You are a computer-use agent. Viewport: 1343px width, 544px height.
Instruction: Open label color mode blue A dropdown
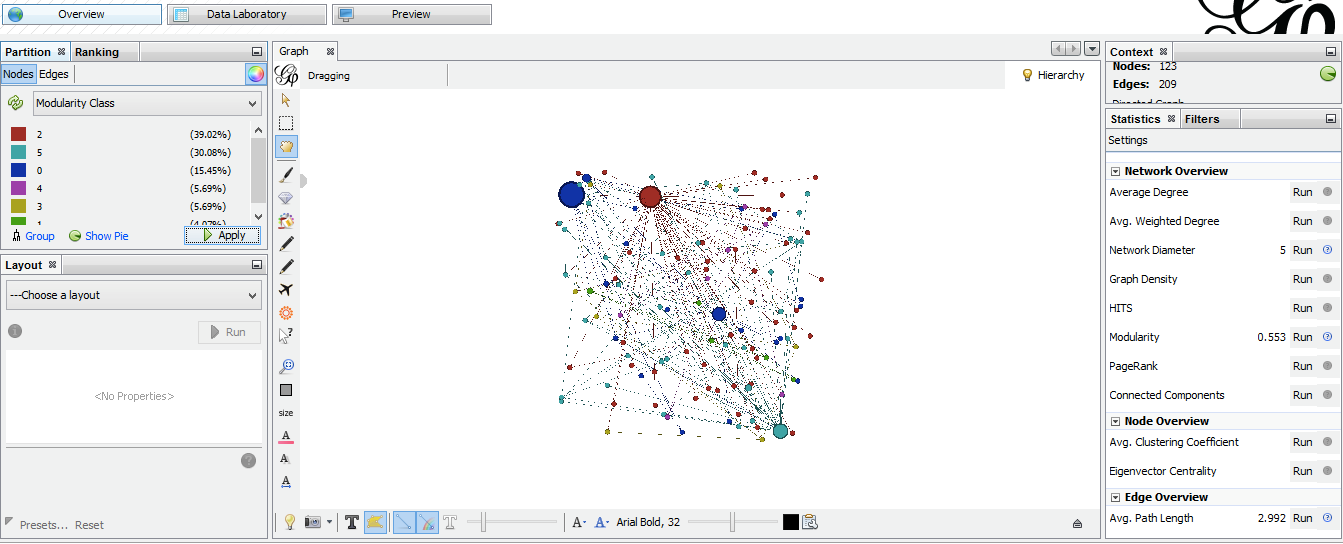pyautogui.click(x=601, y=522)
